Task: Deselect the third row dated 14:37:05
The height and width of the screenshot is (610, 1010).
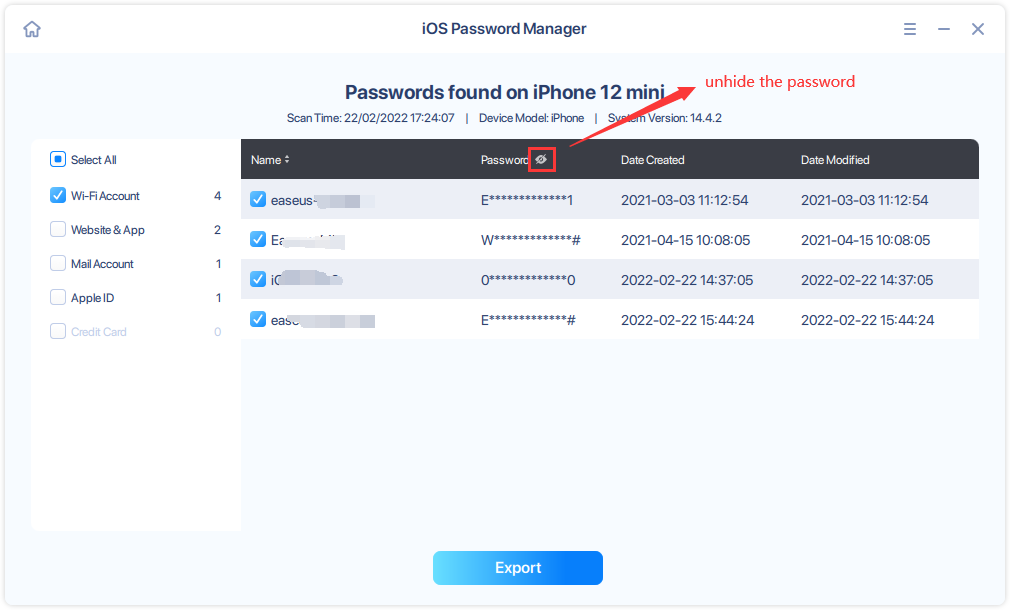Action: 258,279
